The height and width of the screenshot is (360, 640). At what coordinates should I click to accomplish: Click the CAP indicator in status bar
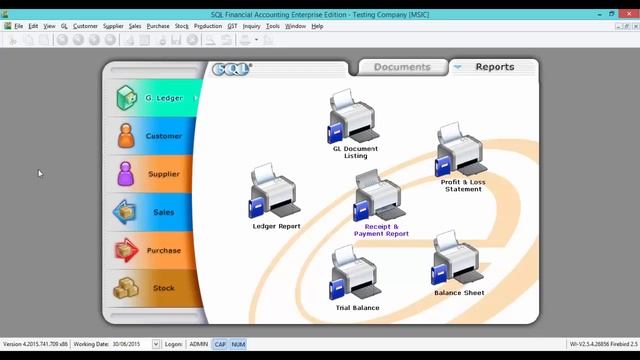click(220, 344)
